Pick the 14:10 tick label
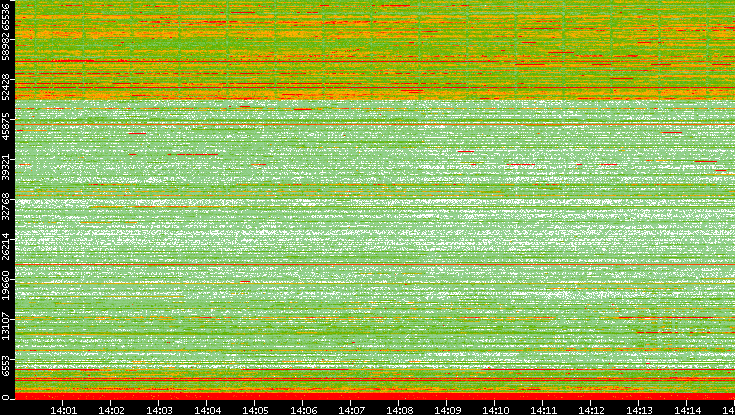The width and height of the screenshot is (735, 415). coord(496,410)
